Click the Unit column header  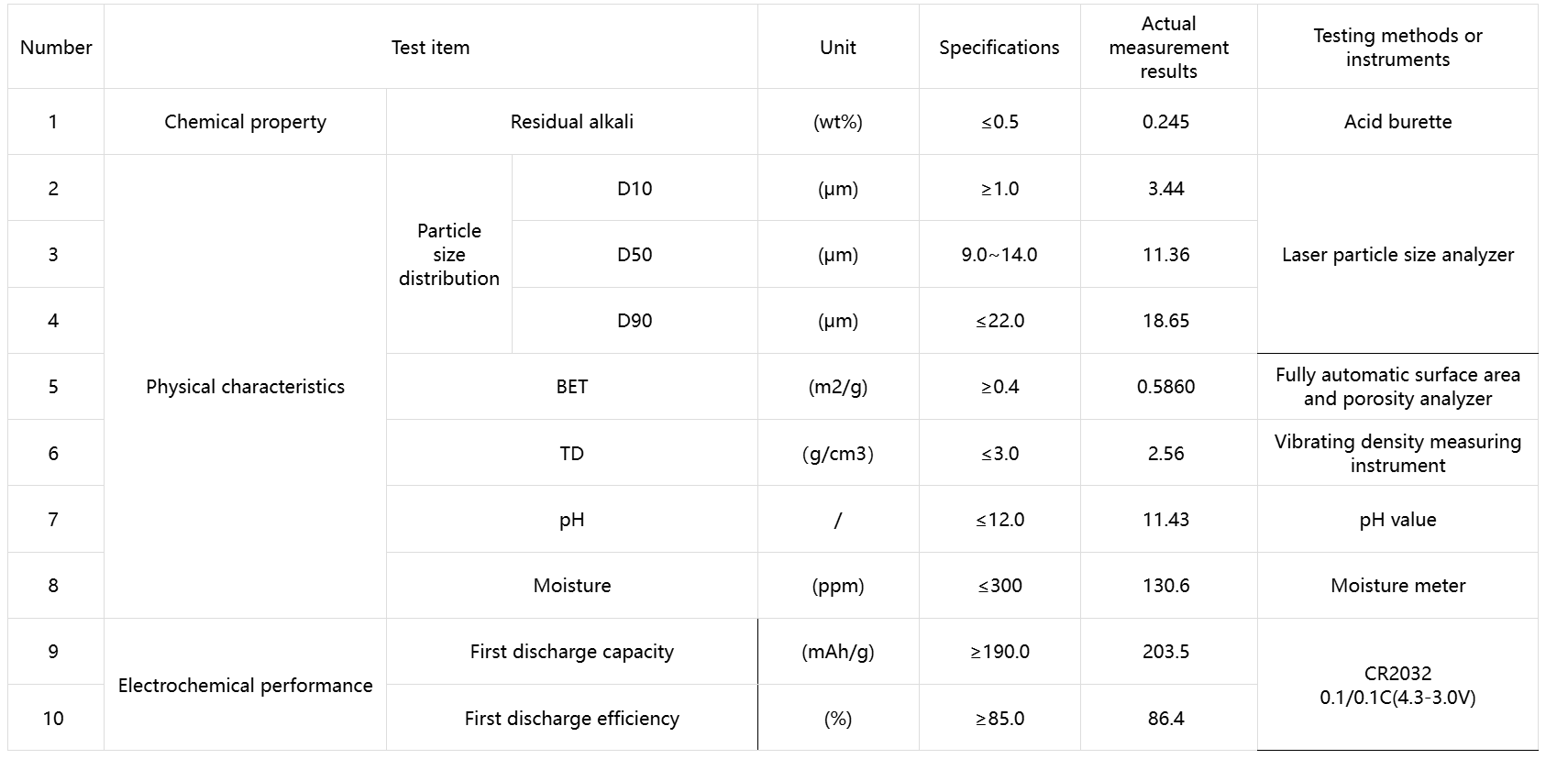coord(838,48)
